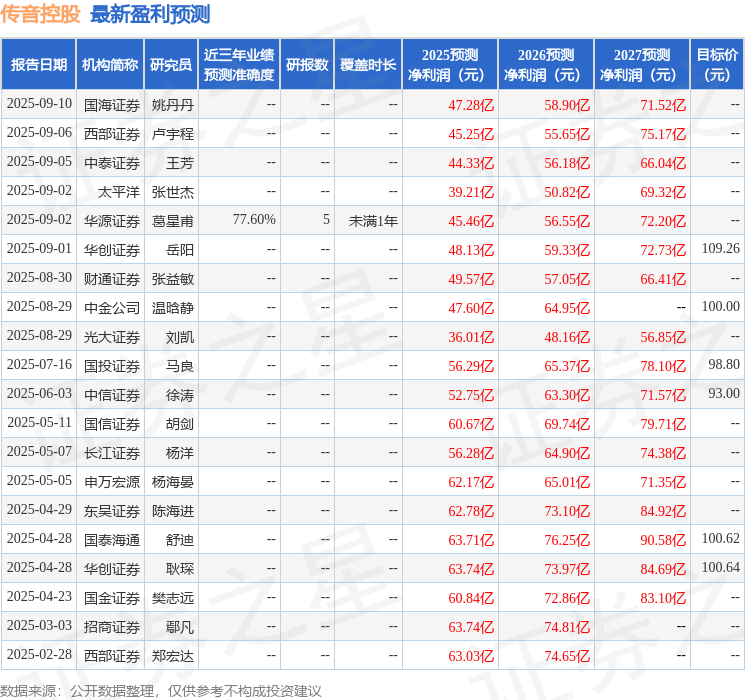Select the 84.92亿 forecast value
Image resolution: width=745 pixels, height=700 pixels.
(663, 511)
